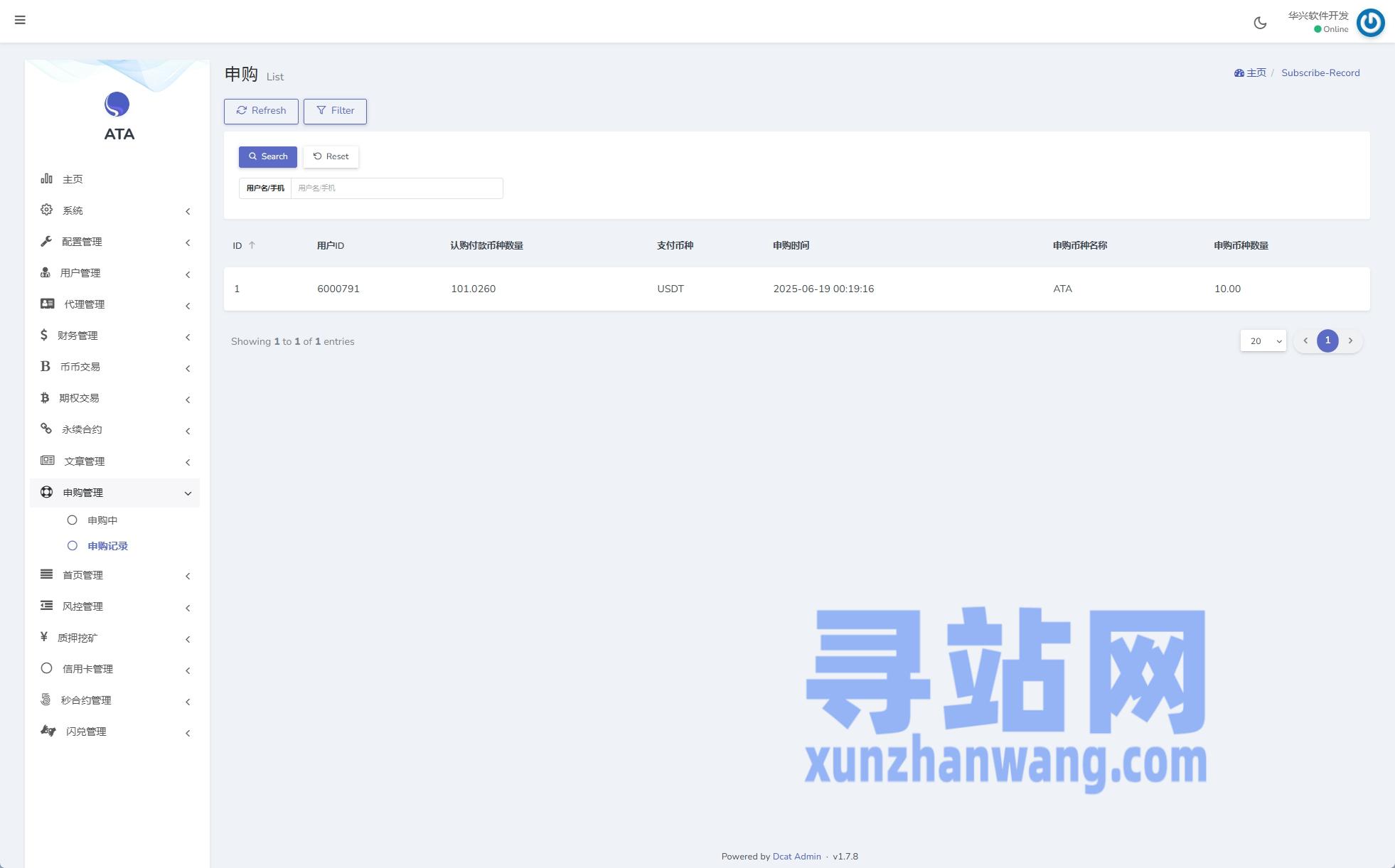The width and height of the screenshot is (1395, 868).
Task: Click the 闪兑管理 handshake icon
Action: pos(48,731)
